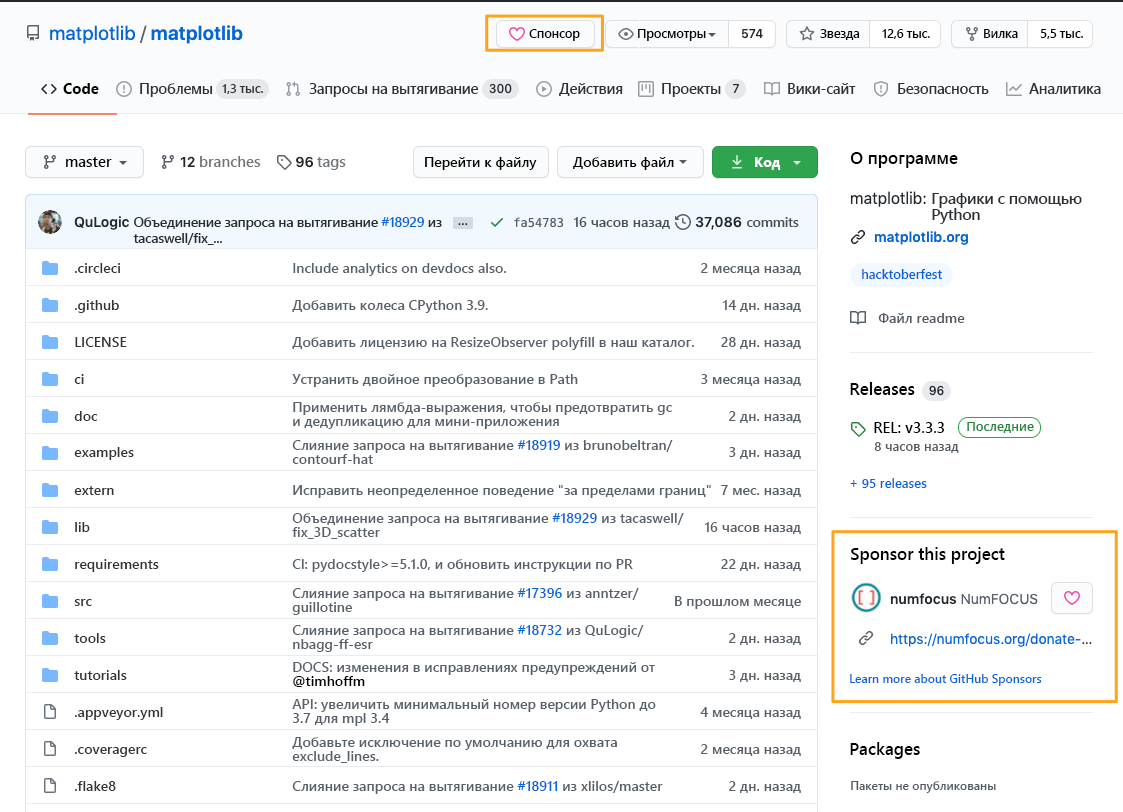This screenshot has height=812, width=1123.
Task: Click the matplotlib.org link chain icon
Action: click(x=857, y=237)
